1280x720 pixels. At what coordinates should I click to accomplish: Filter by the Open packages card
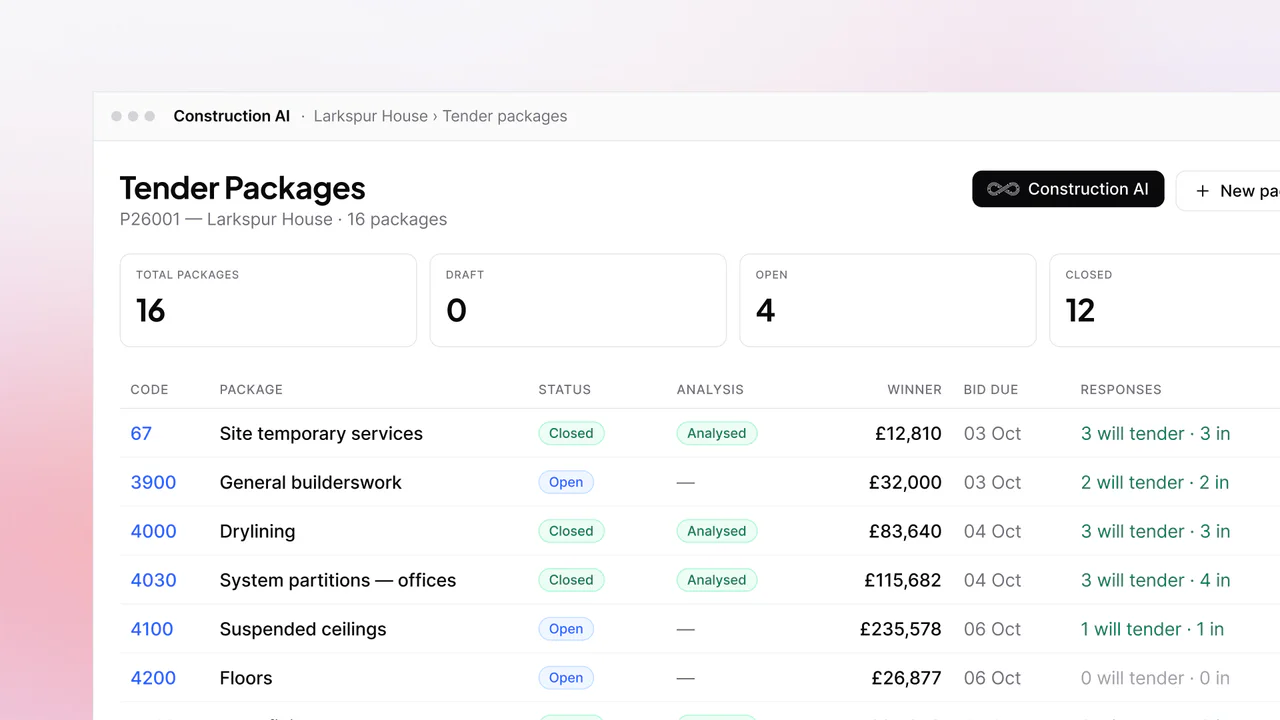pyautogui.click(x=887, y=300)
